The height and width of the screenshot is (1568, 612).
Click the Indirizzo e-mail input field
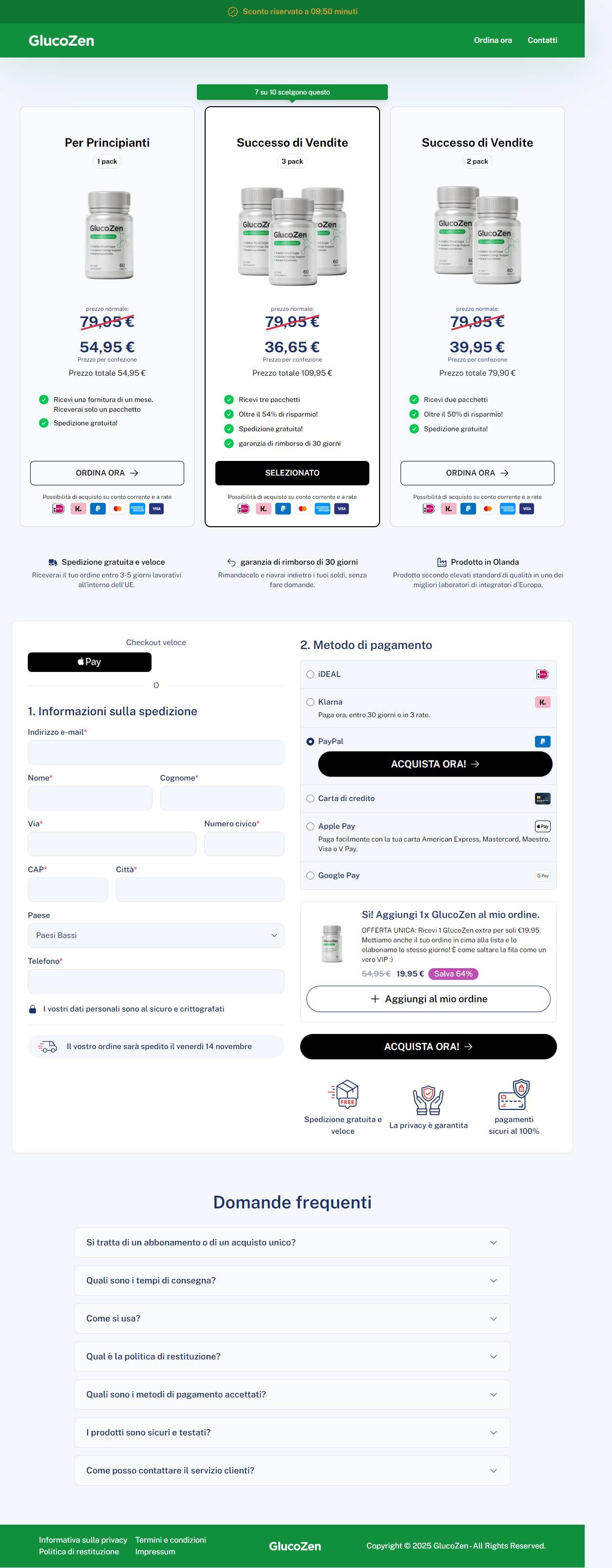click(156, 752)
